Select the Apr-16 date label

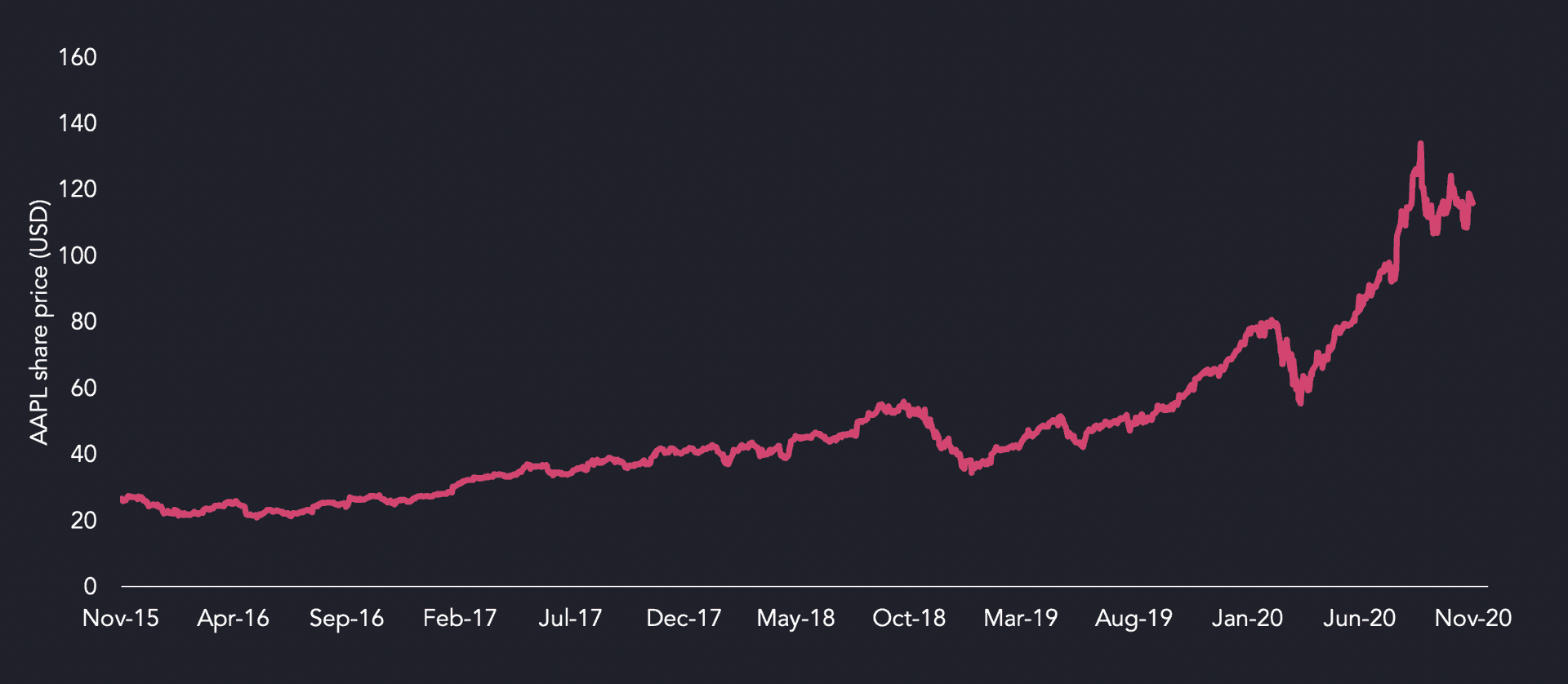(233, 619)
